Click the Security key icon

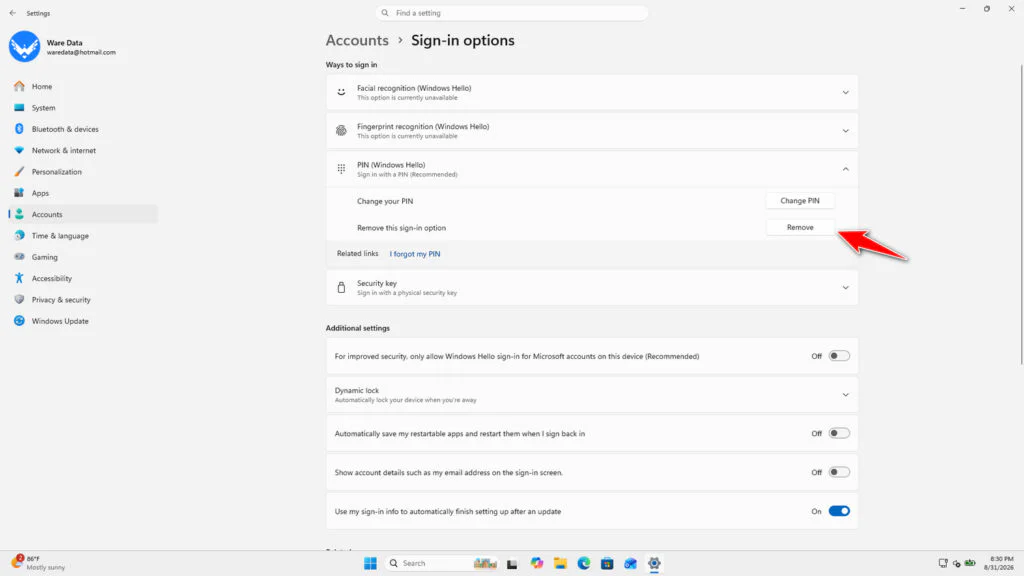pos(341,287)
